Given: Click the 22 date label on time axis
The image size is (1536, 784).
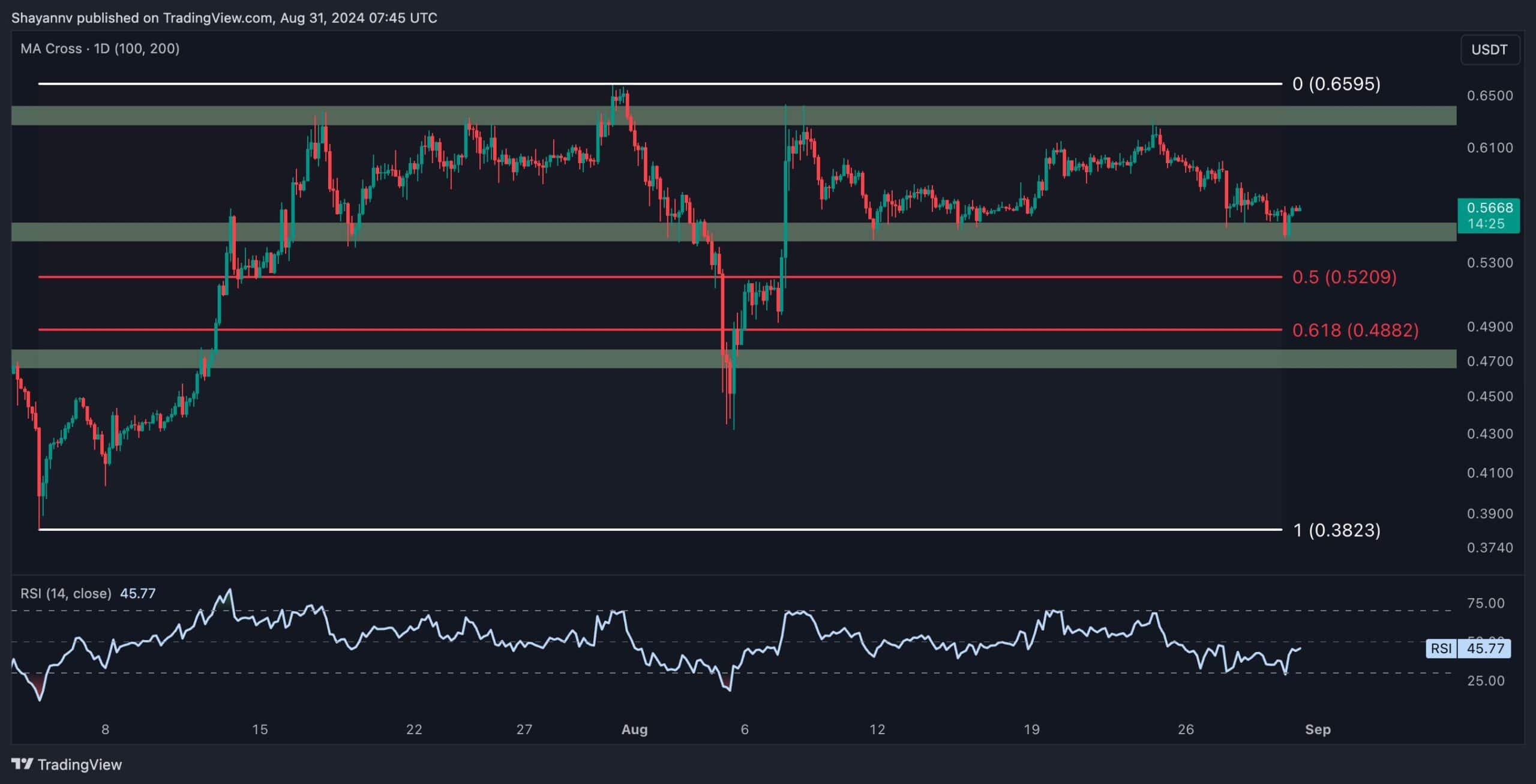Looking at the screenshot, I should tap(414, 729).
